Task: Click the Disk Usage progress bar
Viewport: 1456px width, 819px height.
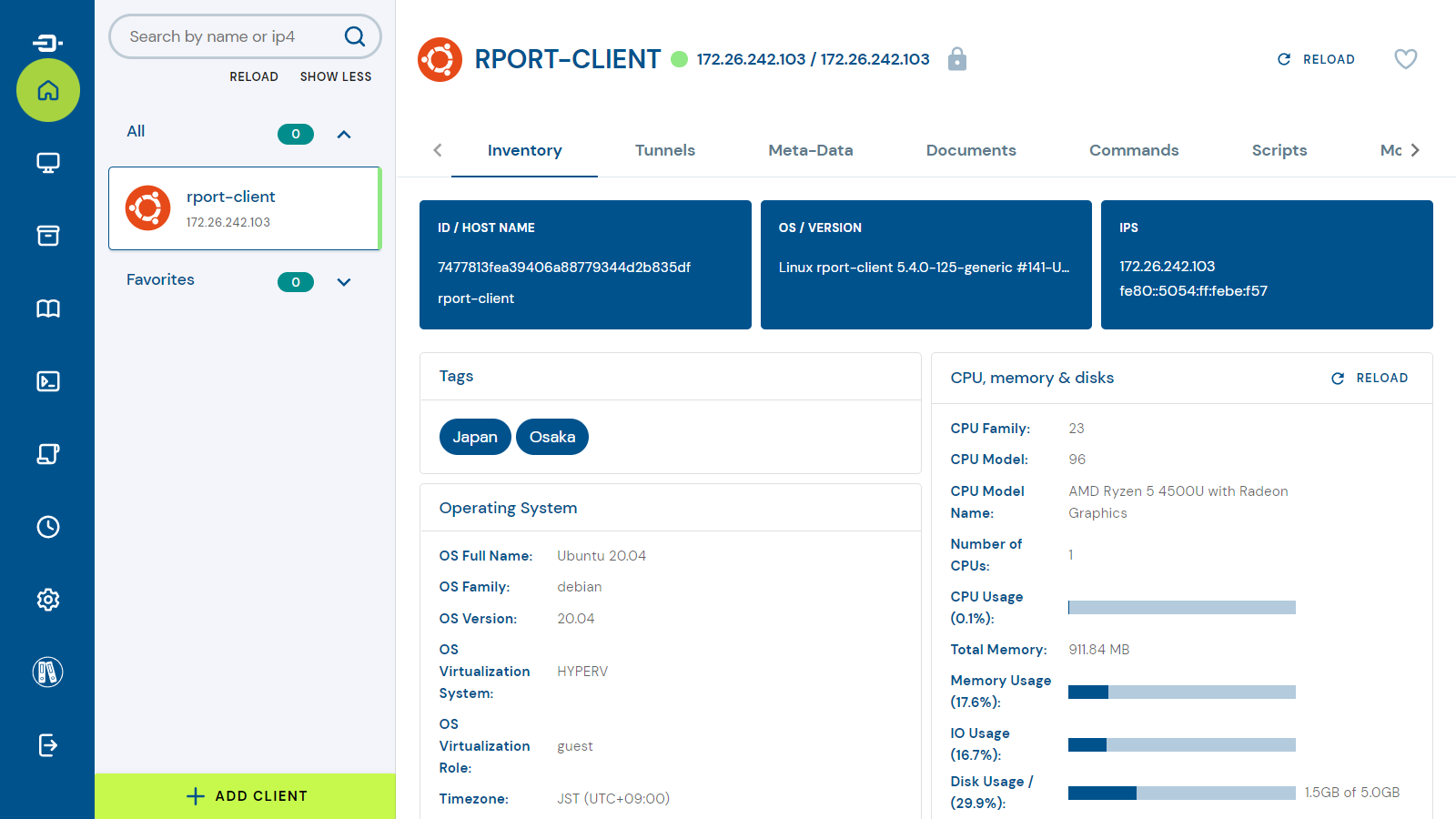Action: [1181, 793]
